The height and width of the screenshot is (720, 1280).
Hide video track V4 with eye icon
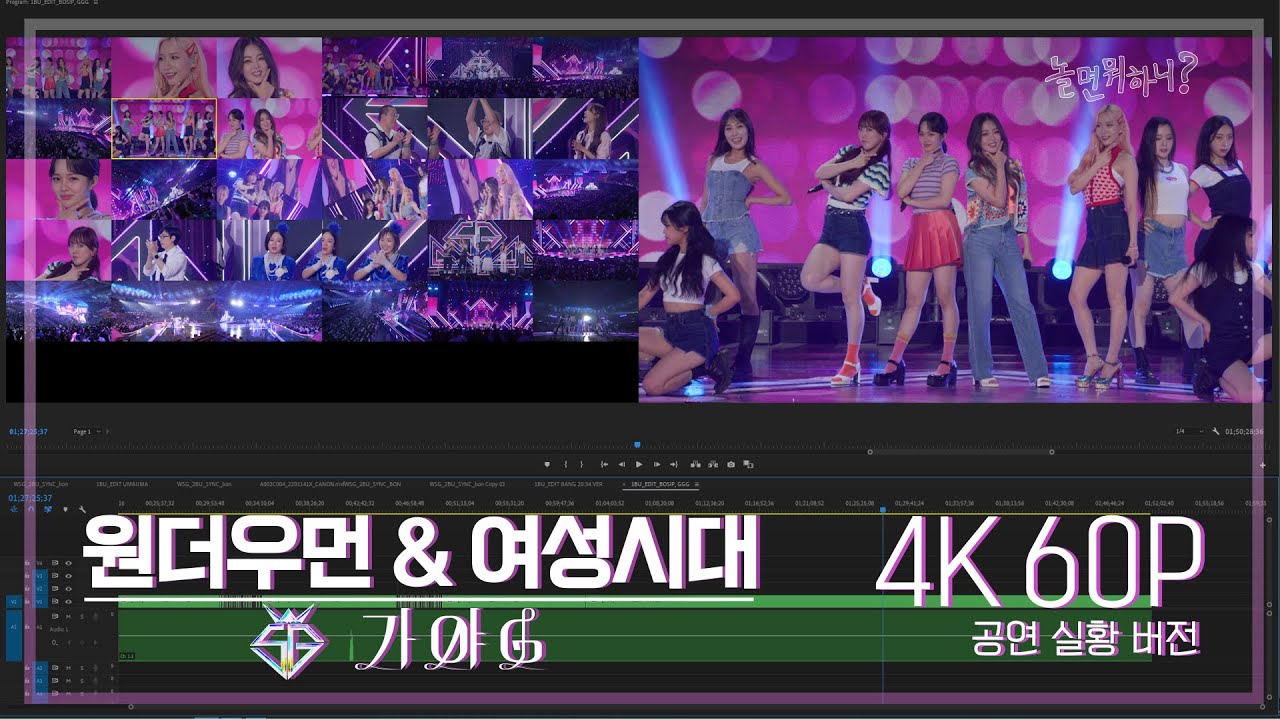pos(68,563)
